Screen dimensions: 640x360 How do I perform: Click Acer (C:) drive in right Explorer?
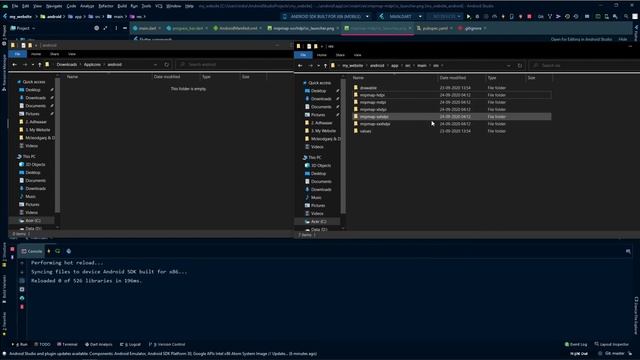[318, 222]
